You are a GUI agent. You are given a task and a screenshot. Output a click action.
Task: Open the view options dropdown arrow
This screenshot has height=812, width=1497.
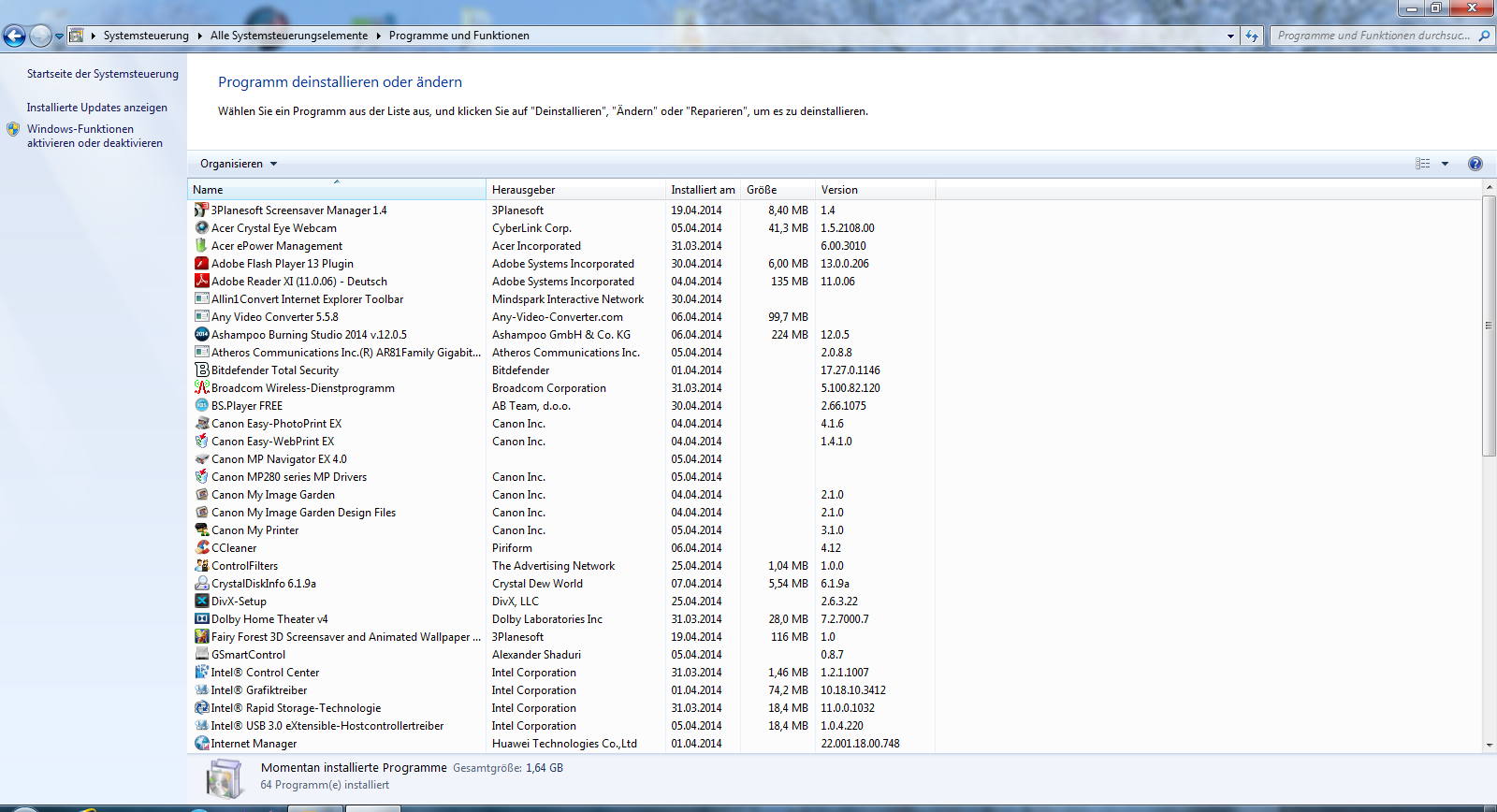click(1445, 164)
